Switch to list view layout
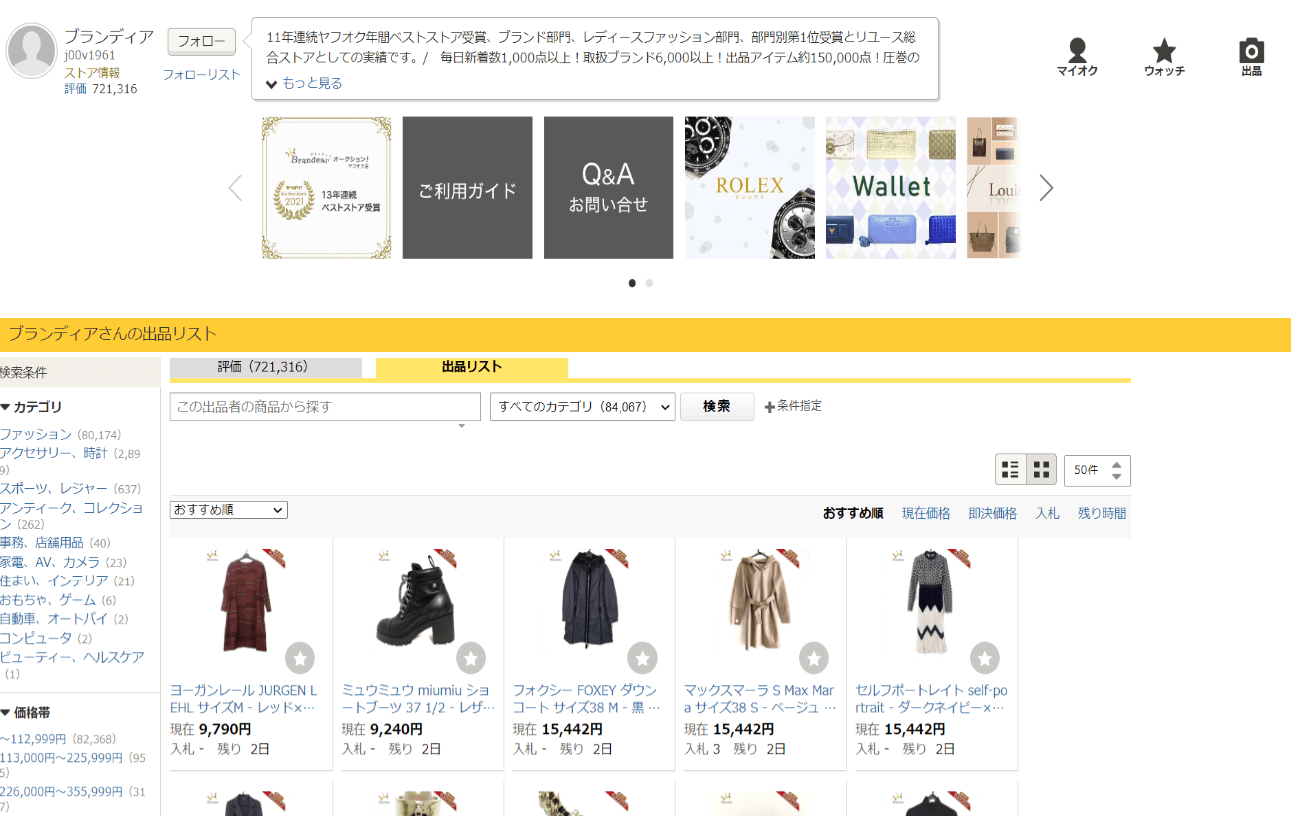This screenshot has width=1300, height=816. coord(1011,469)
